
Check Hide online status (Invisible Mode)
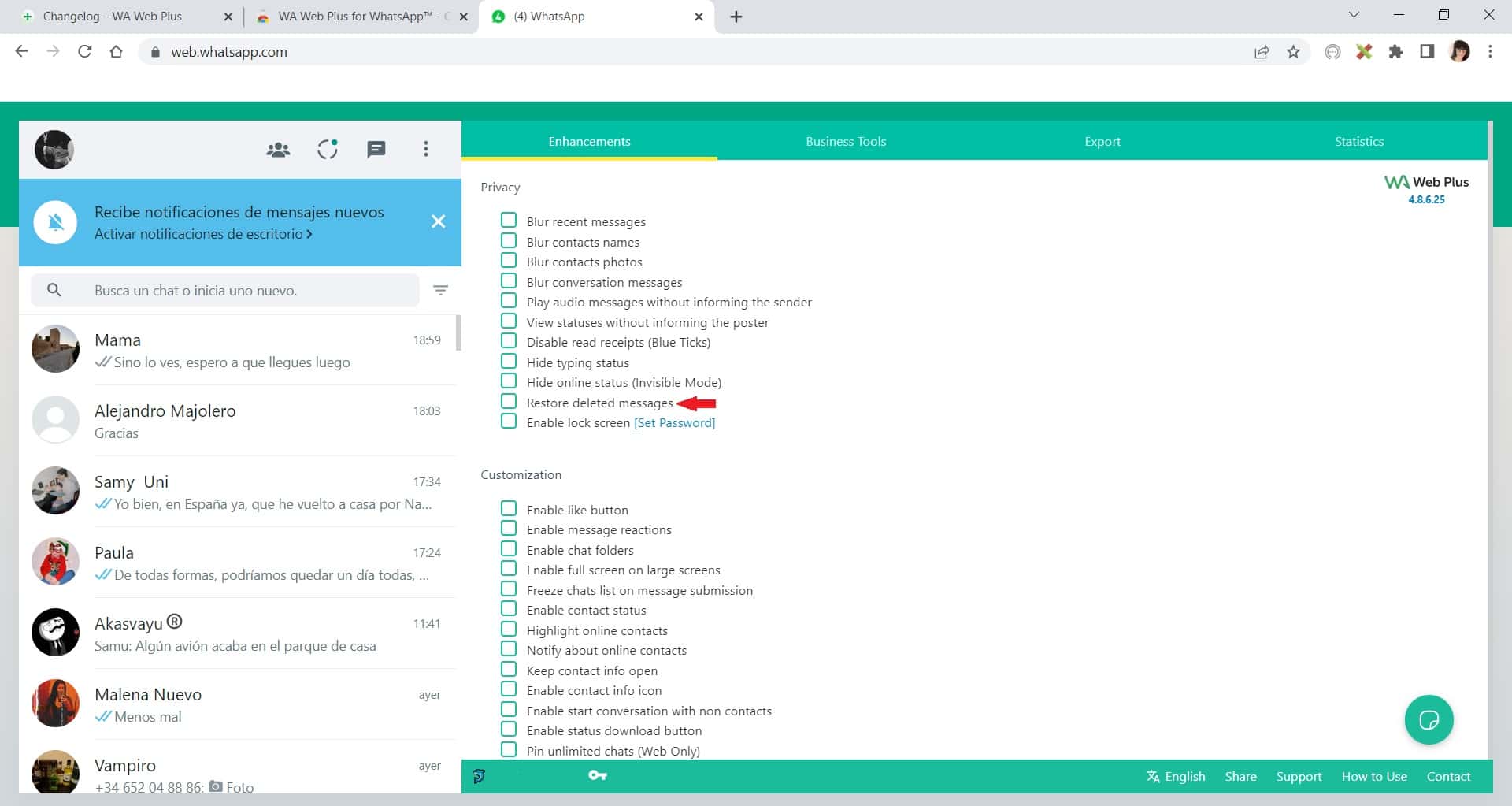[509, 382]
